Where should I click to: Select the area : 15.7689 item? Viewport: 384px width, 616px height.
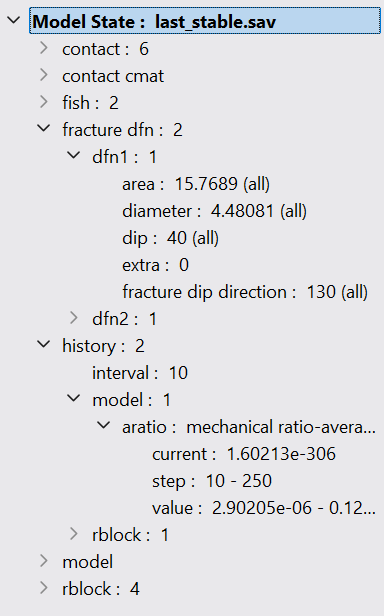pyautogui.click(x=196, y=184)
